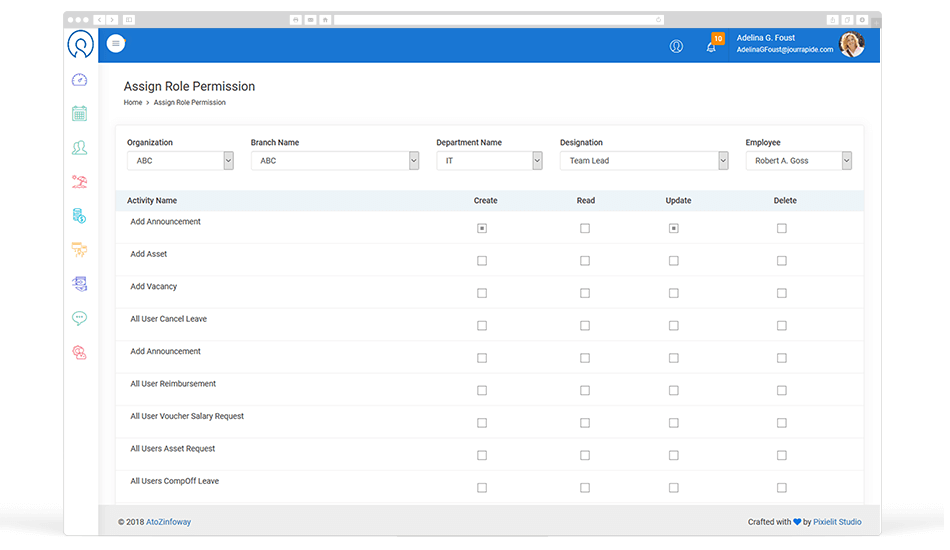This screenshot has height=550, width=950.
Task: Check Read for All Users Asset Request
Action: [585, 456]
